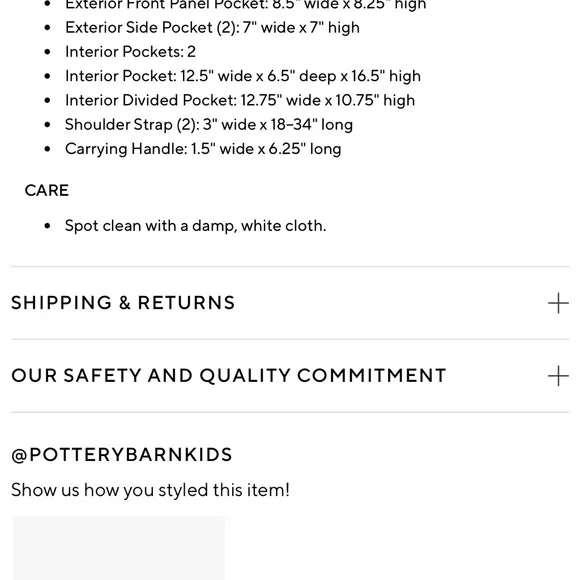Click the Exterior Side Pocket dimensions
This screenshot has width=580, height=580.
tap(212, 27)
